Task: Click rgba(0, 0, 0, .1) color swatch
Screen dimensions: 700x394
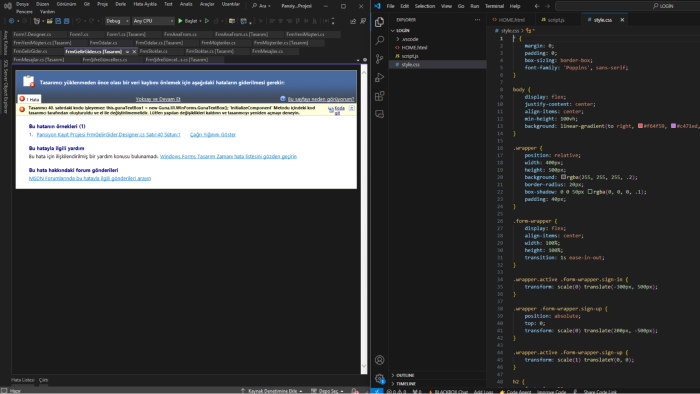Action: tap(590, 192)
